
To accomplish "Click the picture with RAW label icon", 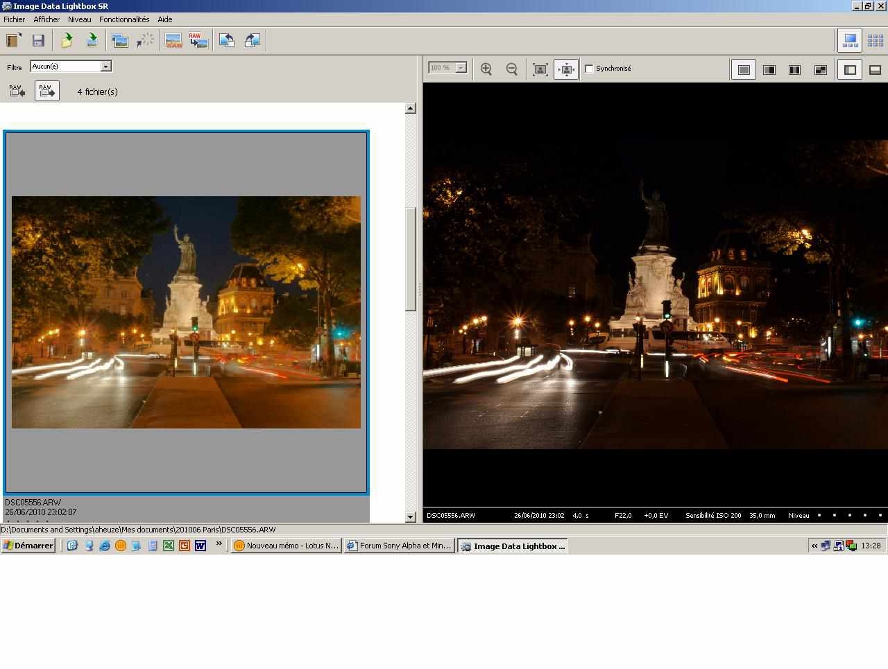I will tap(173, 40).
